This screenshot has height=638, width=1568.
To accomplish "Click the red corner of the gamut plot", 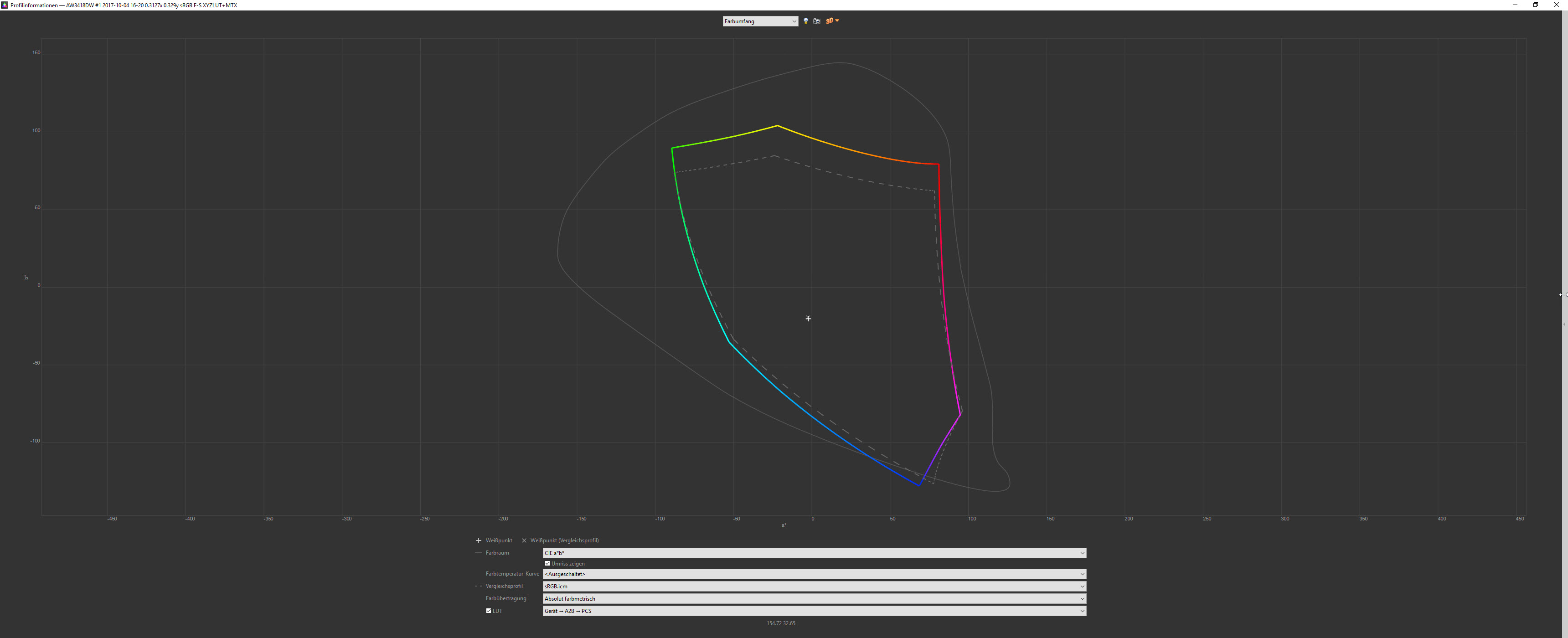I will pyautogui.click(x=938, y=165).
